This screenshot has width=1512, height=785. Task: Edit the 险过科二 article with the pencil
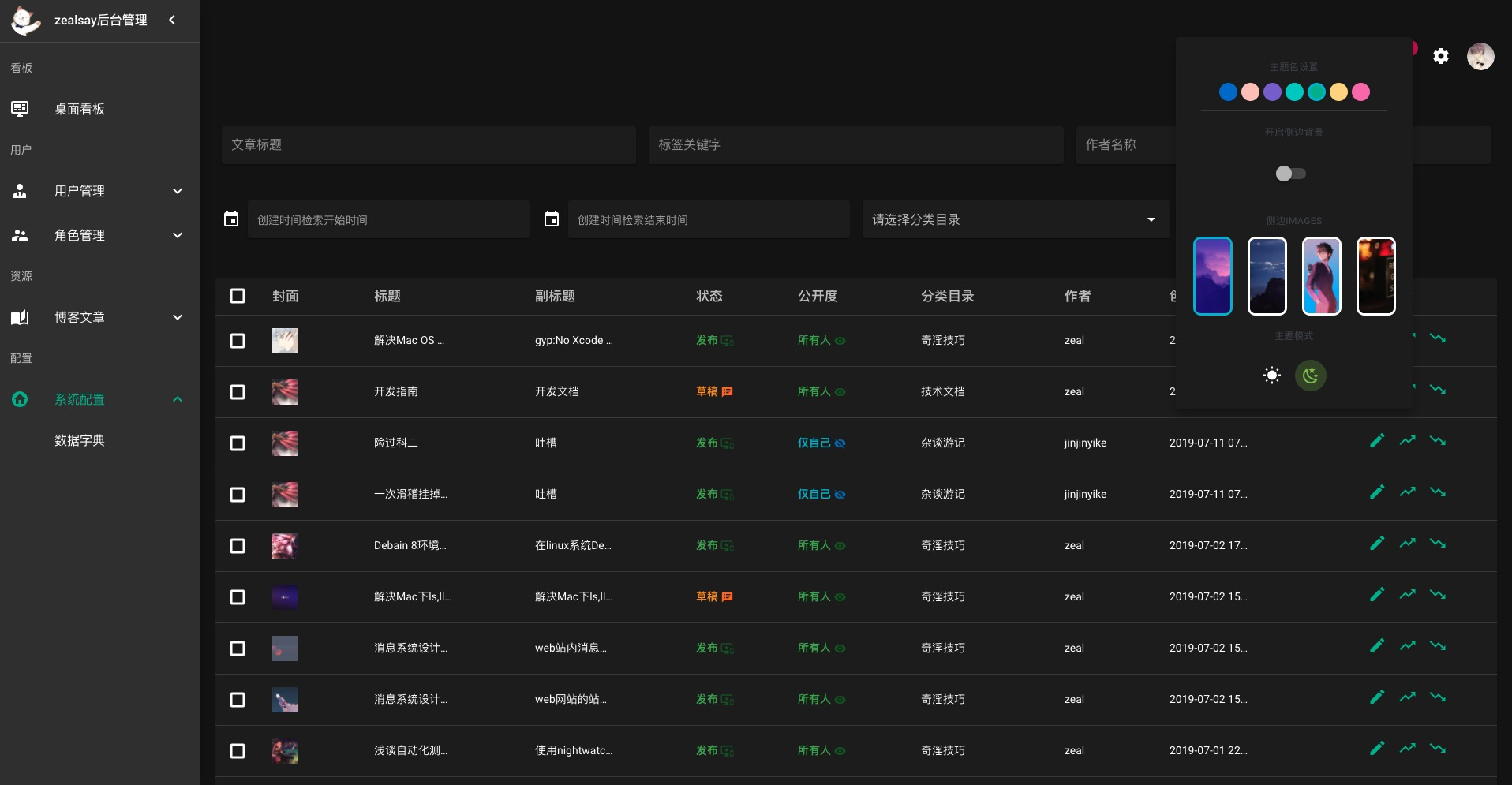[x=1377, y=440]
